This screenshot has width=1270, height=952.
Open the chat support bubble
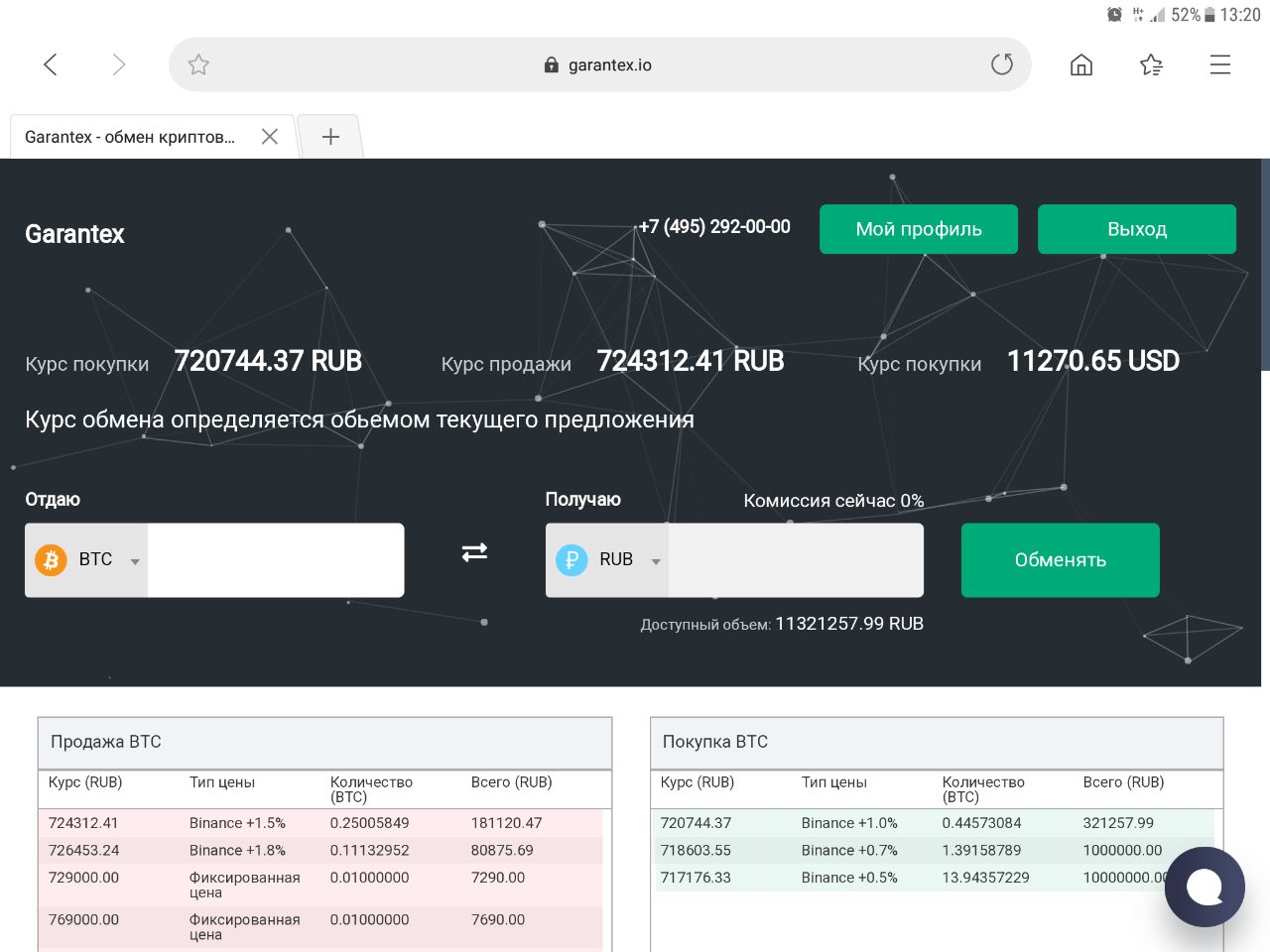tap(1205, 887)
